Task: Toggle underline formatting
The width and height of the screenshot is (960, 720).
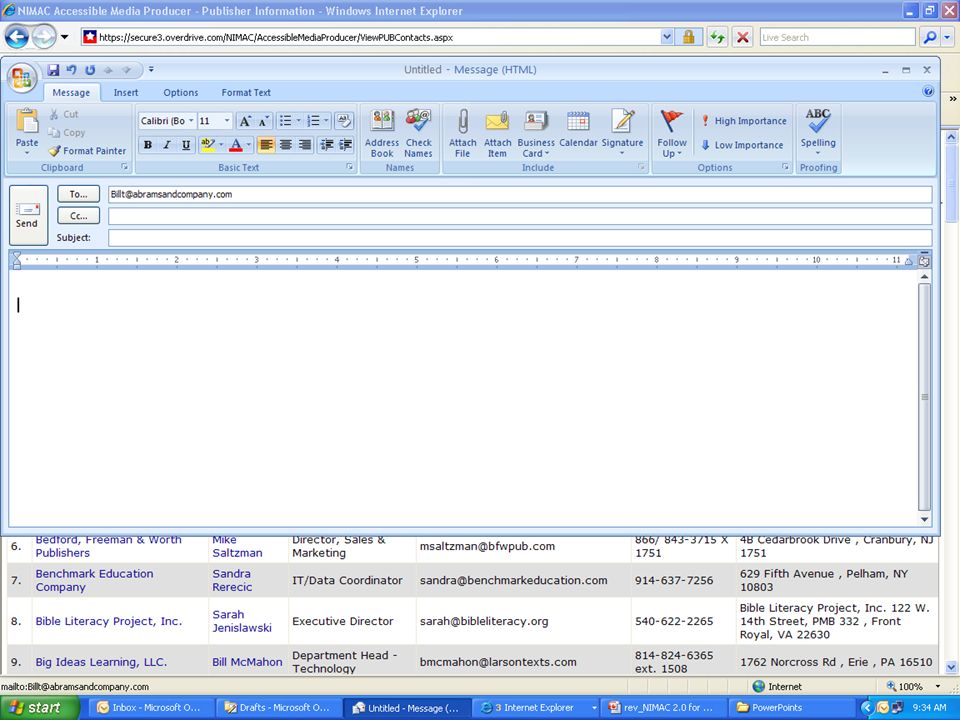Action: (x=186, y=144)
